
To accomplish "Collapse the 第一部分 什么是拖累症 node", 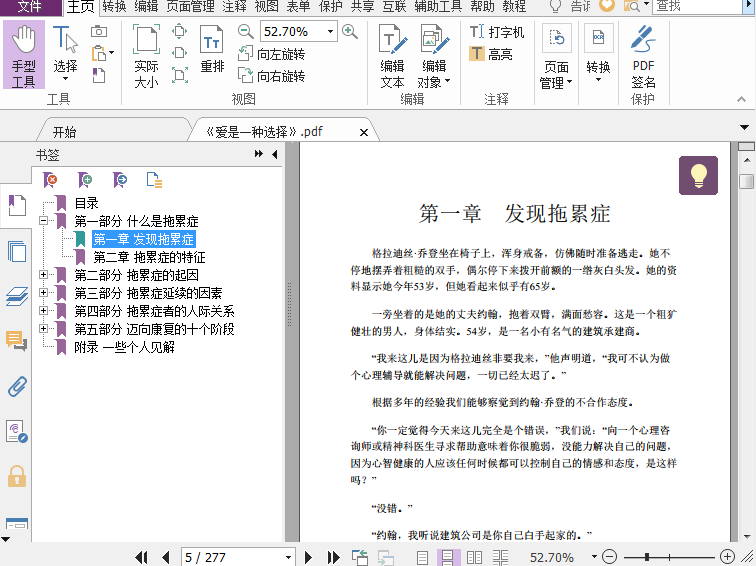I will 43,221.
